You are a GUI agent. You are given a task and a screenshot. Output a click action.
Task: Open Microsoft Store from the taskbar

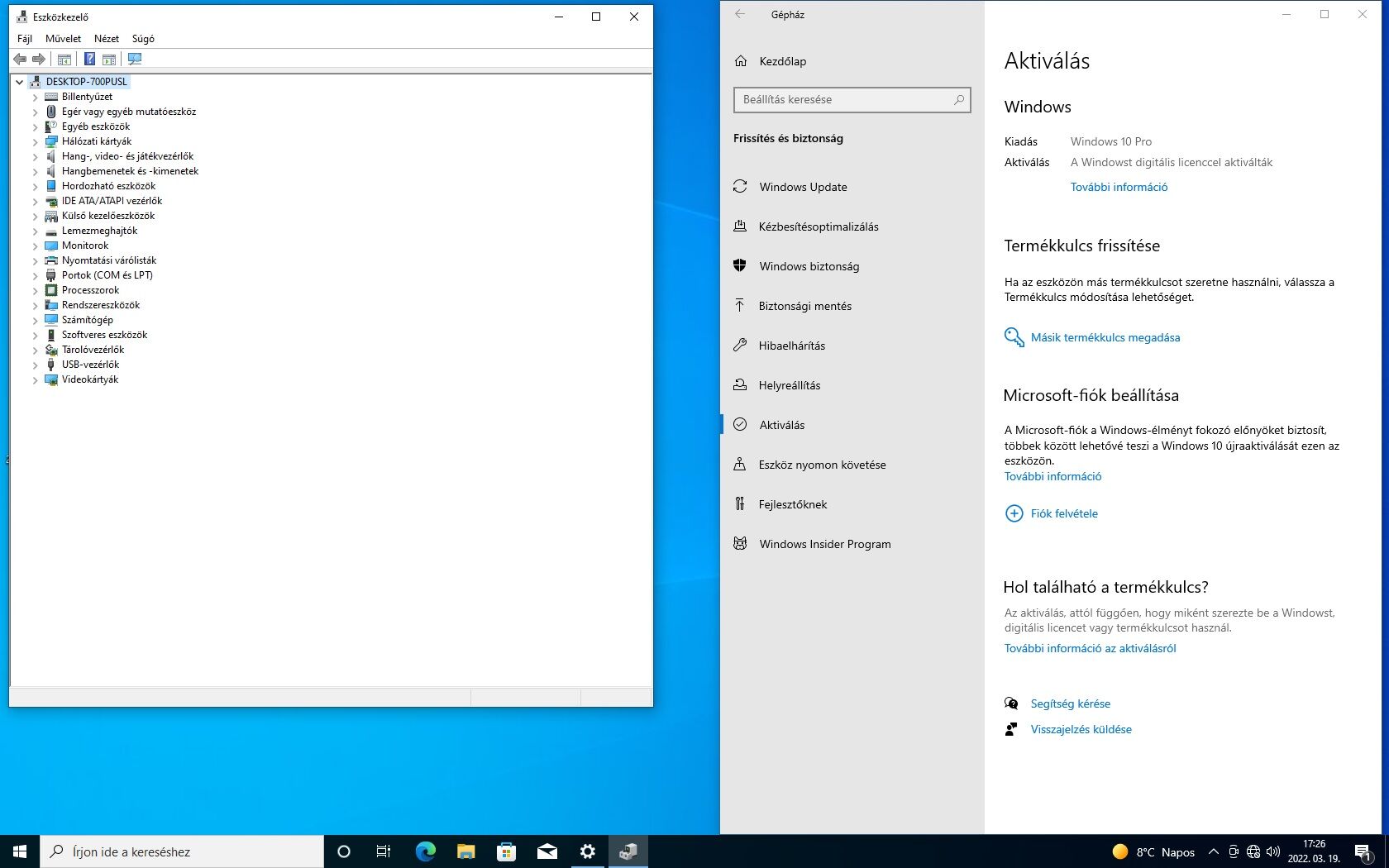coord(506,851)
